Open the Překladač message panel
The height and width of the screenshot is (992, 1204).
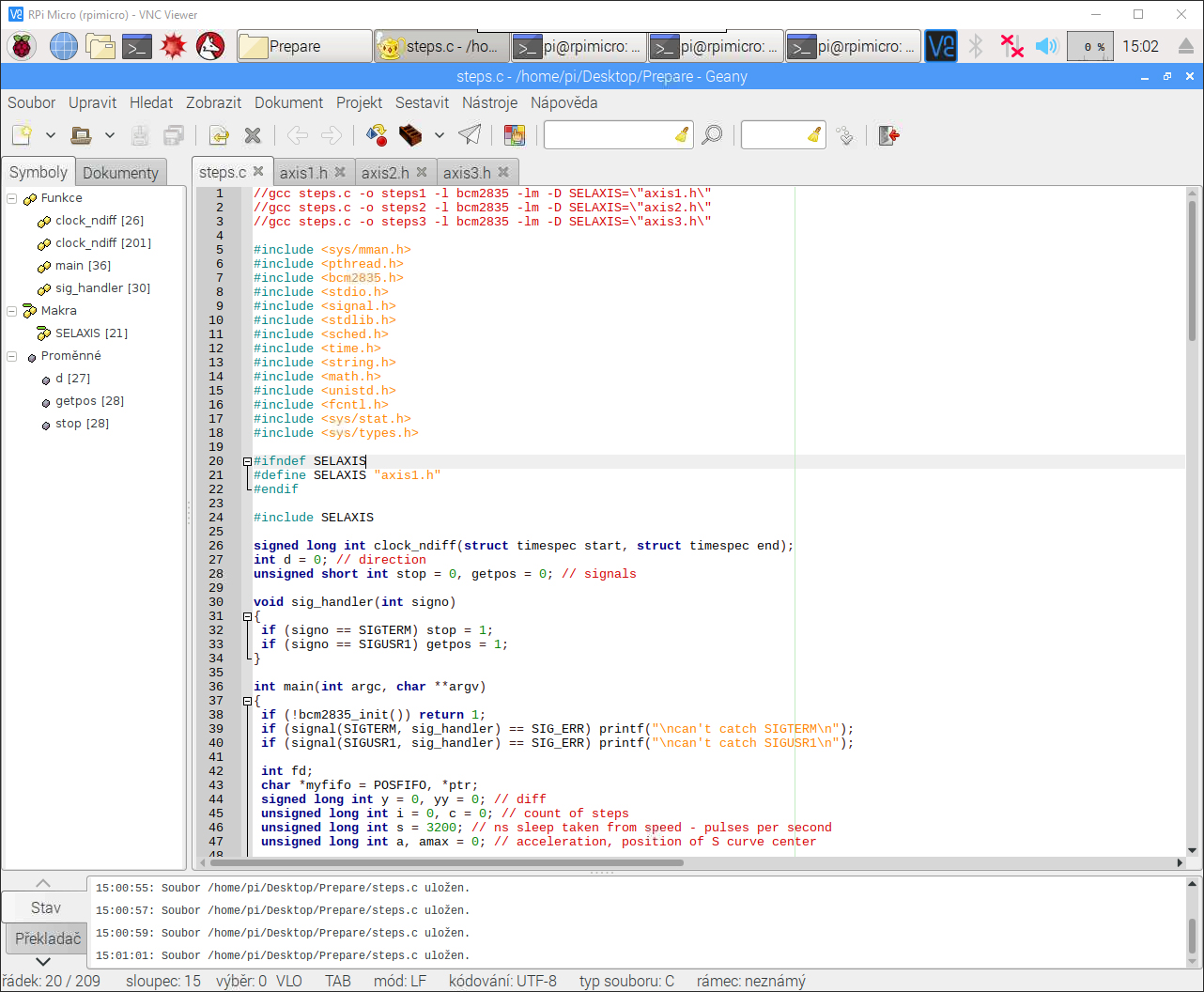(48, 938)
